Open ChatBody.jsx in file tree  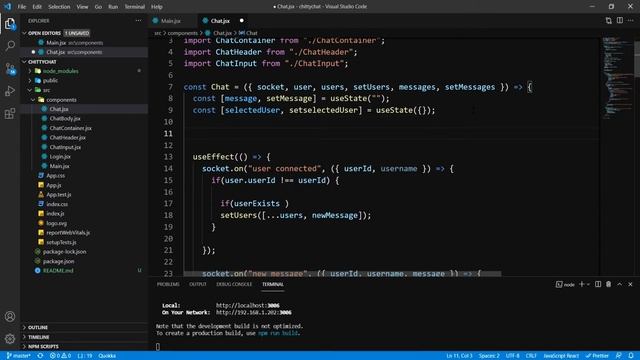pos(64,118)
